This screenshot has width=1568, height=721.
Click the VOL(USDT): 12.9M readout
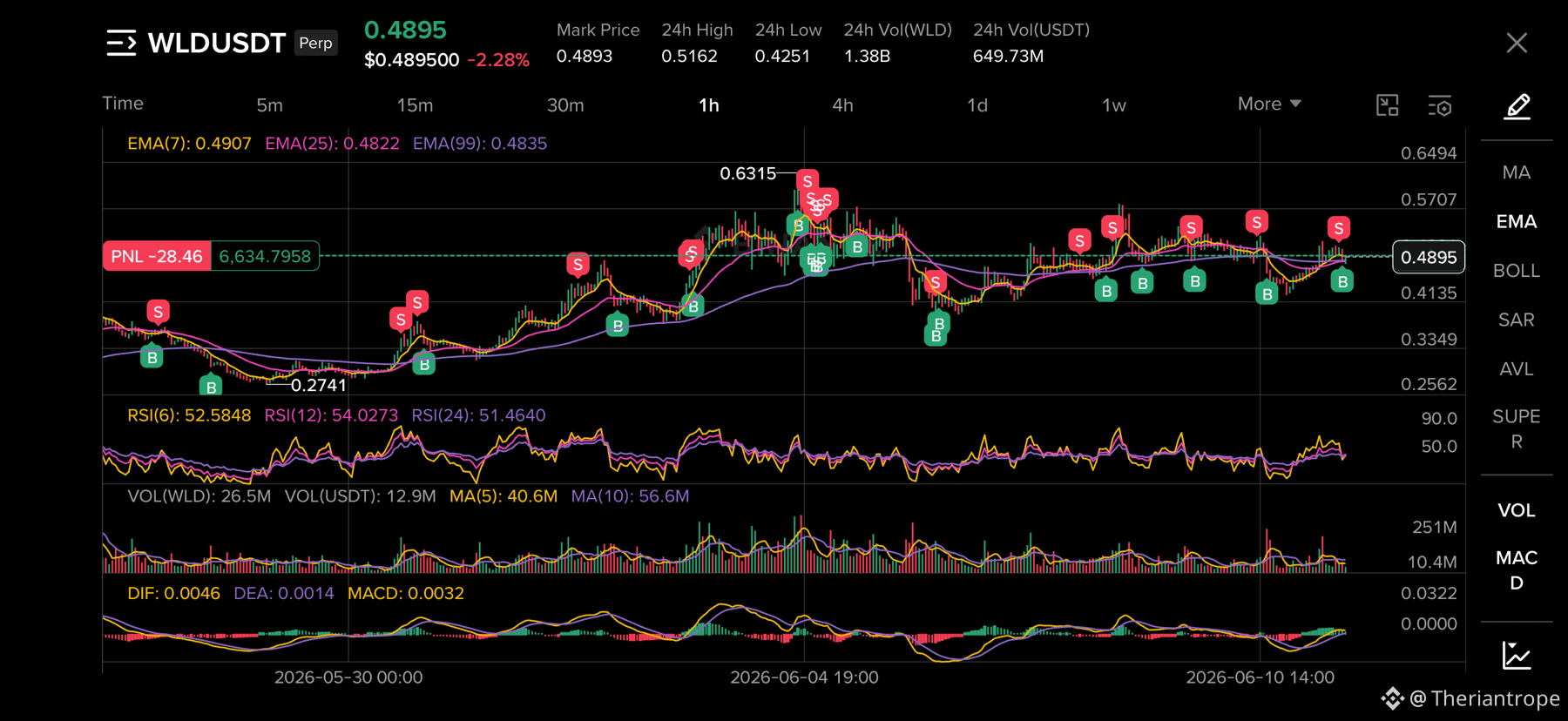pyautogui.click(x=360, y=496)
